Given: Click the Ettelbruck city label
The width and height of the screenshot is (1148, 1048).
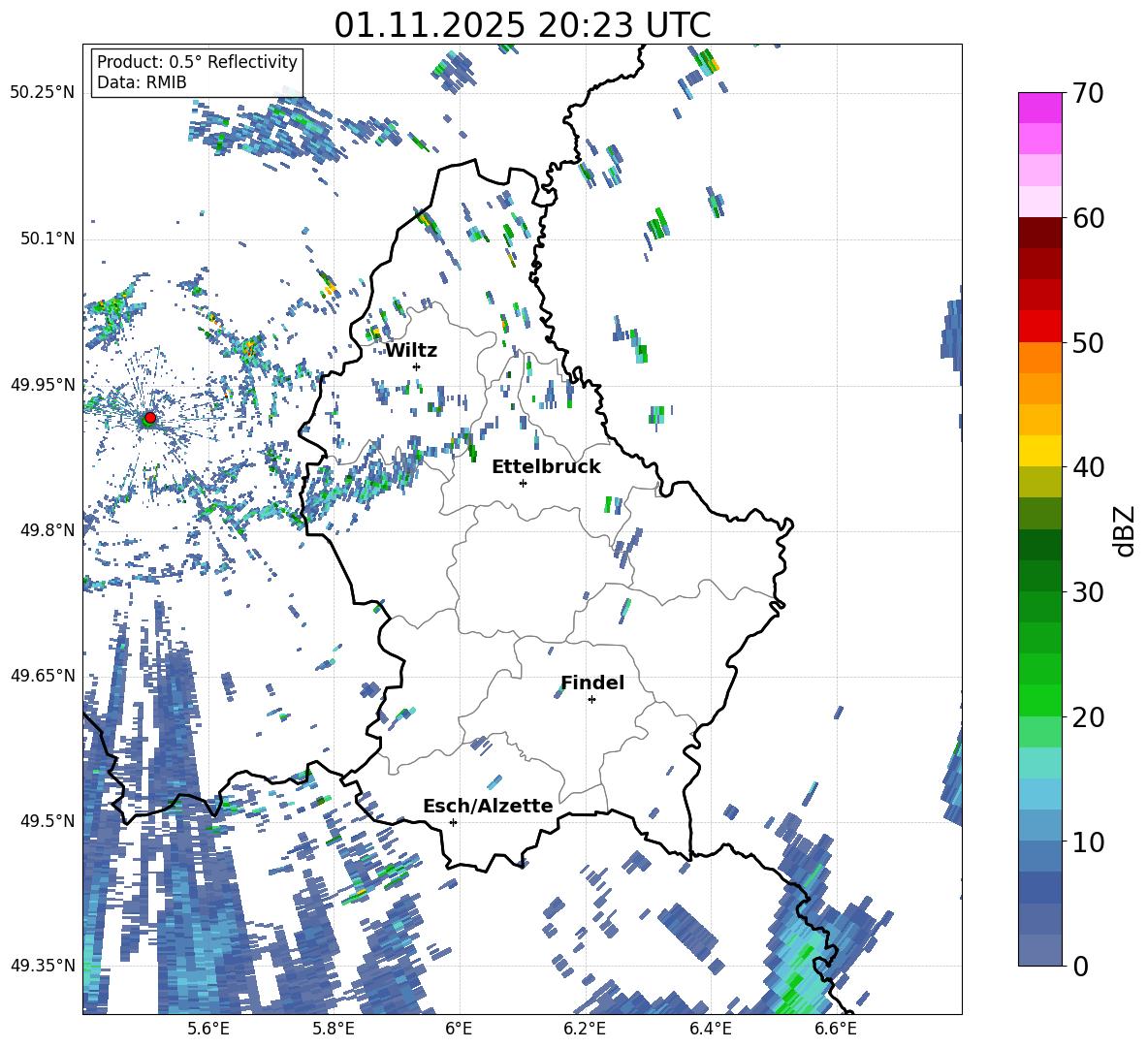Looking at the screenshot, I should (546, 467).
